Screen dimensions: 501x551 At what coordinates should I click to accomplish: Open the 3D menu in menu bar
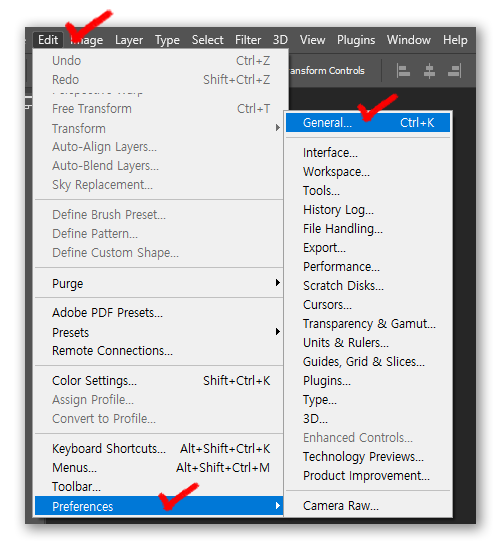point(280,40)
